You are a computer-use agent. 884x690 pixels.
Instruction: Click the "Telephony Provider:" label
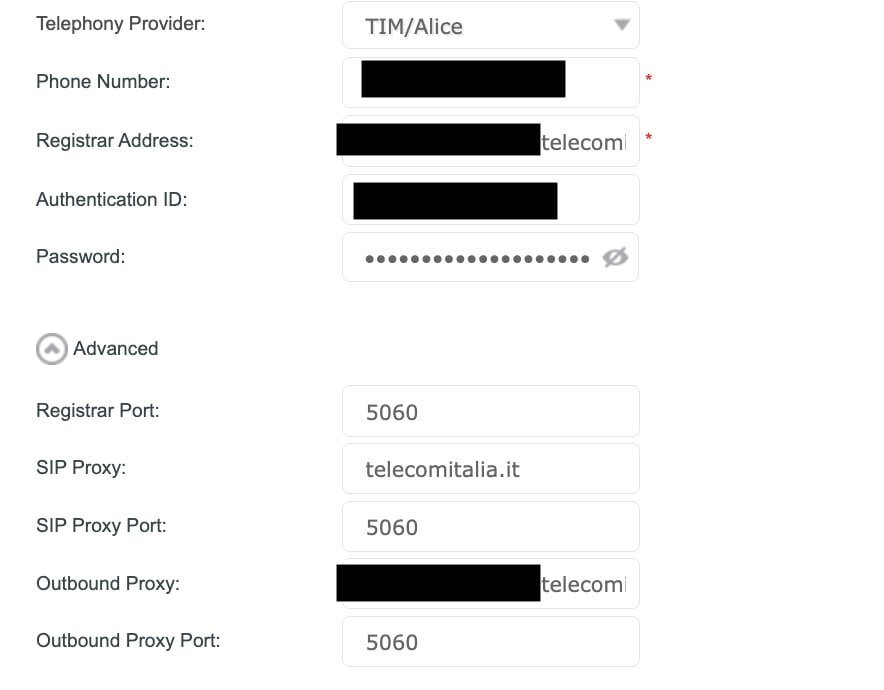120,23
